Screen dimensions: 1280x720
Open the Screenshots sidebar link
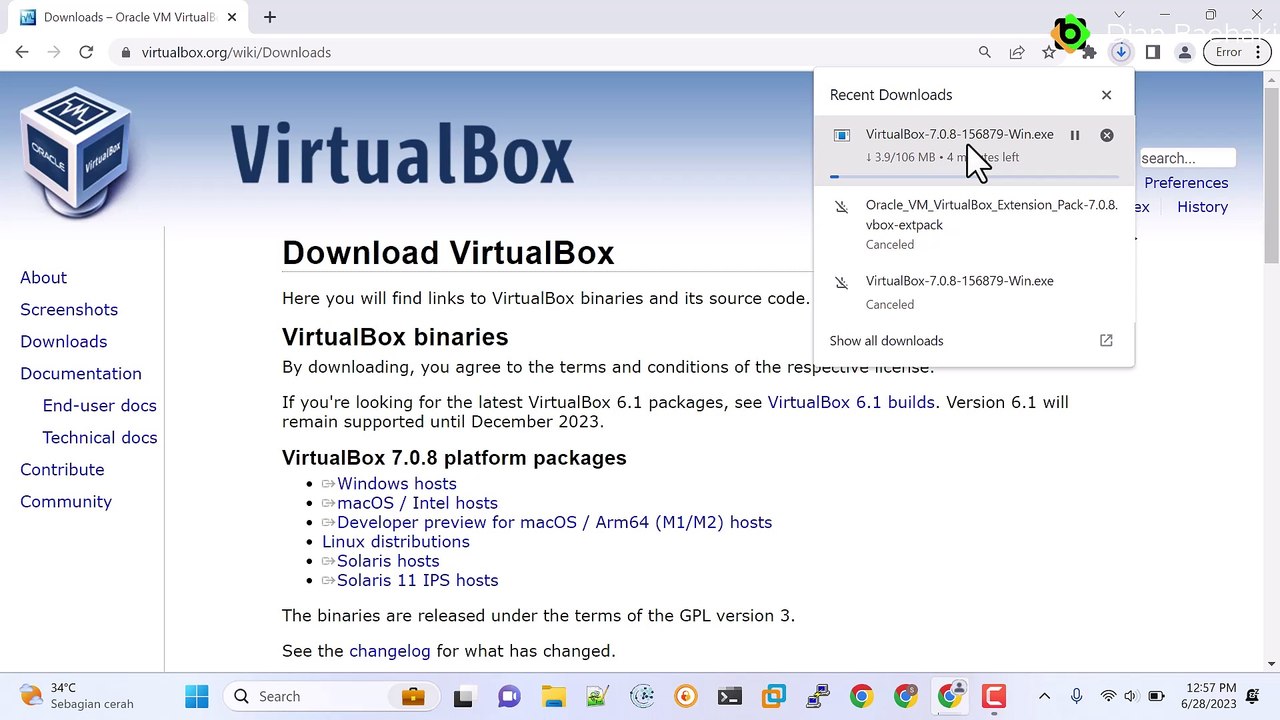point(69,310)
